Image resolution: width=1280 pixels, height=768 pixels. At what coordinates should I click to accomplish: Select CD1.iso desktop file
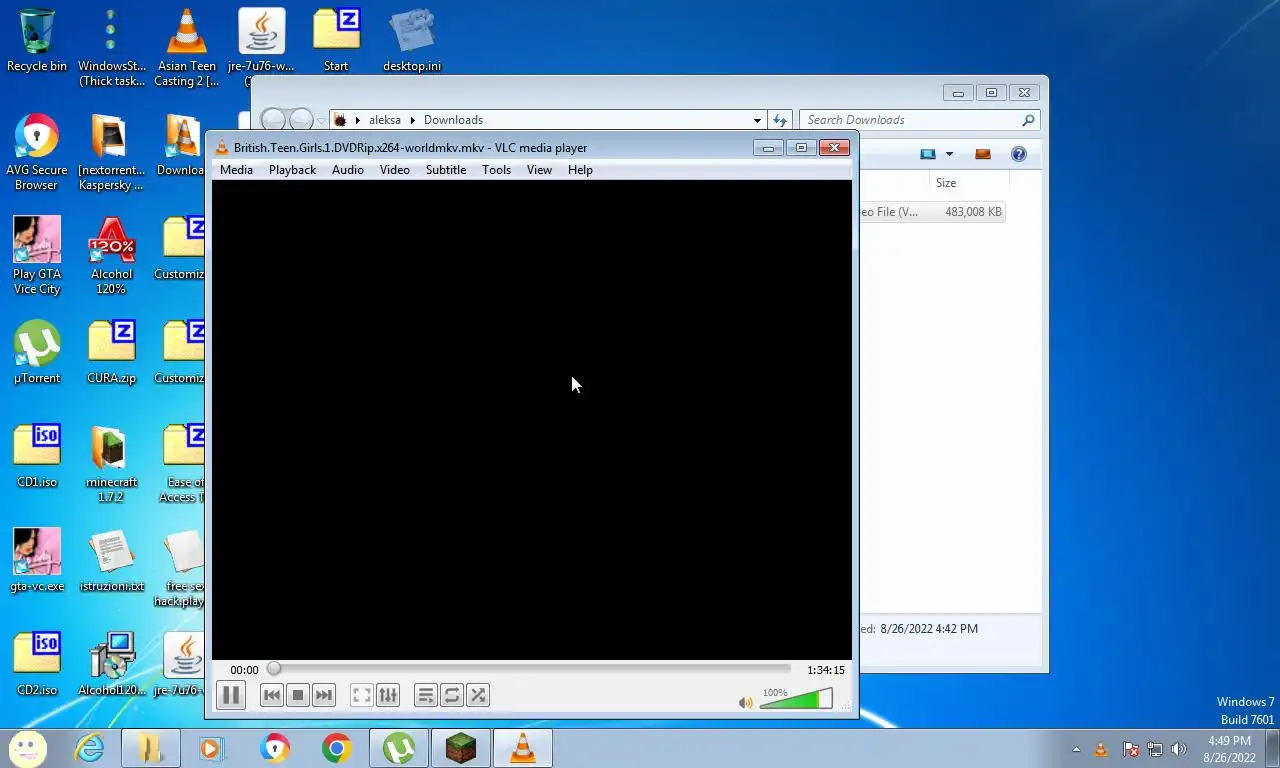[37, 456]
